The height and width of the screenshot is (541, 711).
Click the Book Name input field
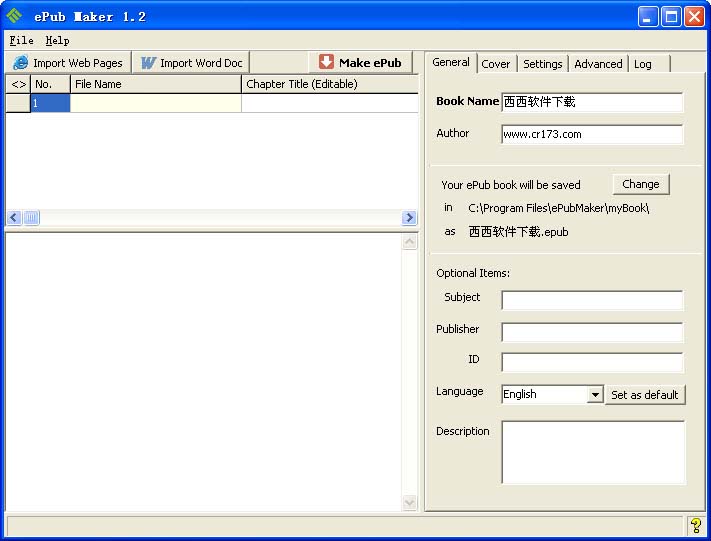click(x=592, y=102)
